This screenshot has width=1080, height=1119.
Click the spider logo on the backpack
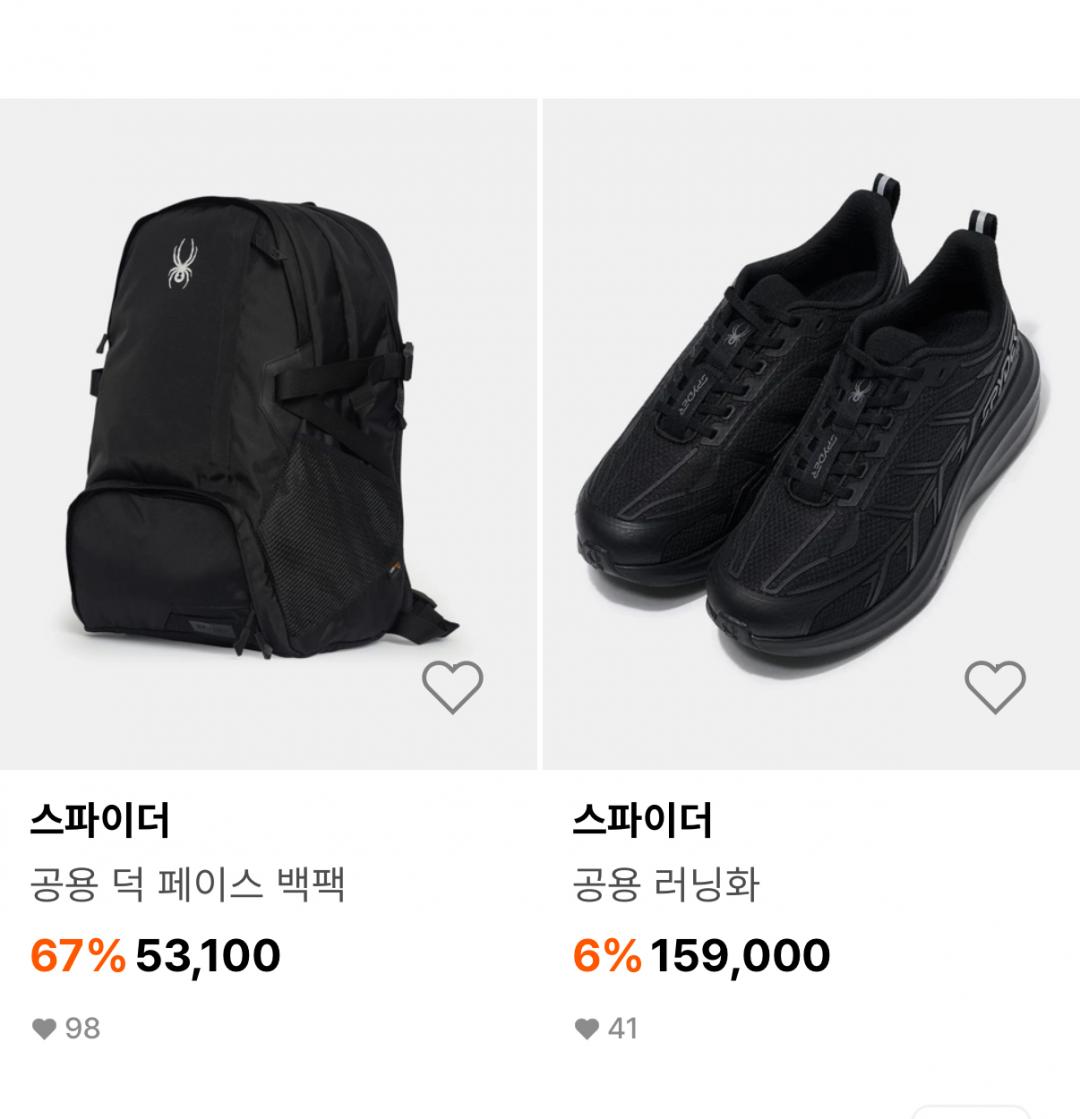click(x=183, y=264)
